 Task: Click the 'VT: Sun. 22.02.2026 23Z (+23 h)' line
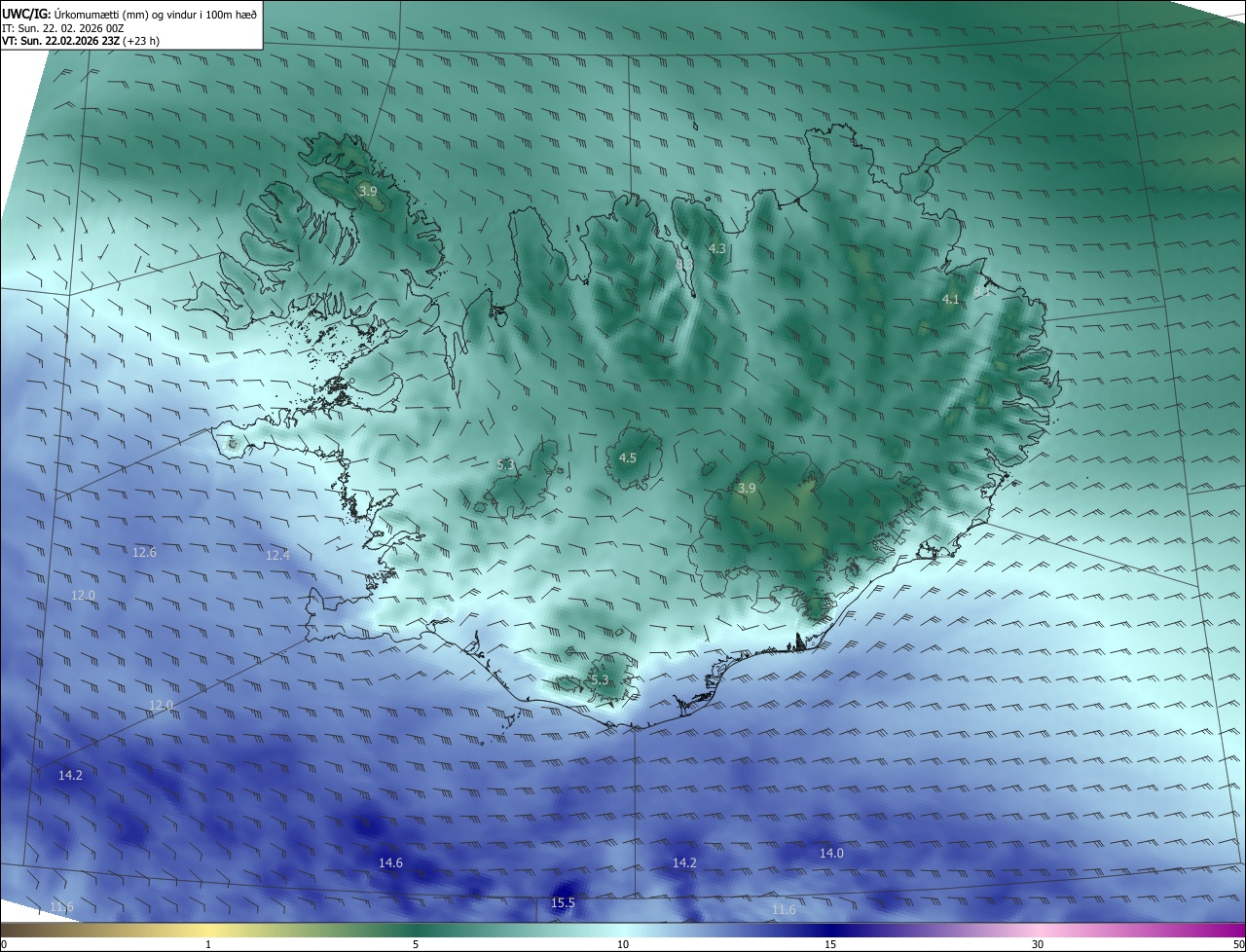coord(82,41)
